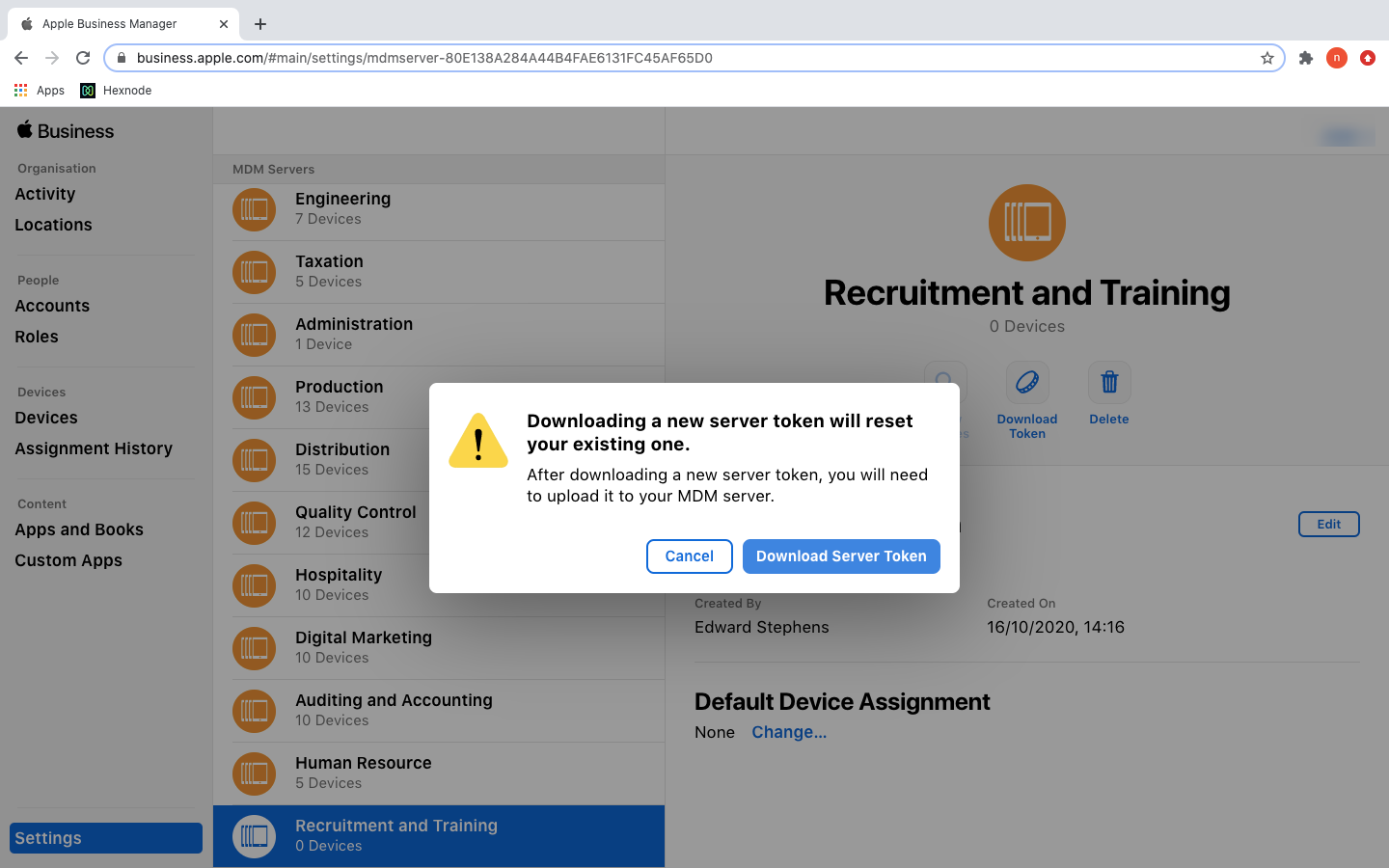
Task: Bookmark this page with the star icon
Action: [x=1267, y=58]
